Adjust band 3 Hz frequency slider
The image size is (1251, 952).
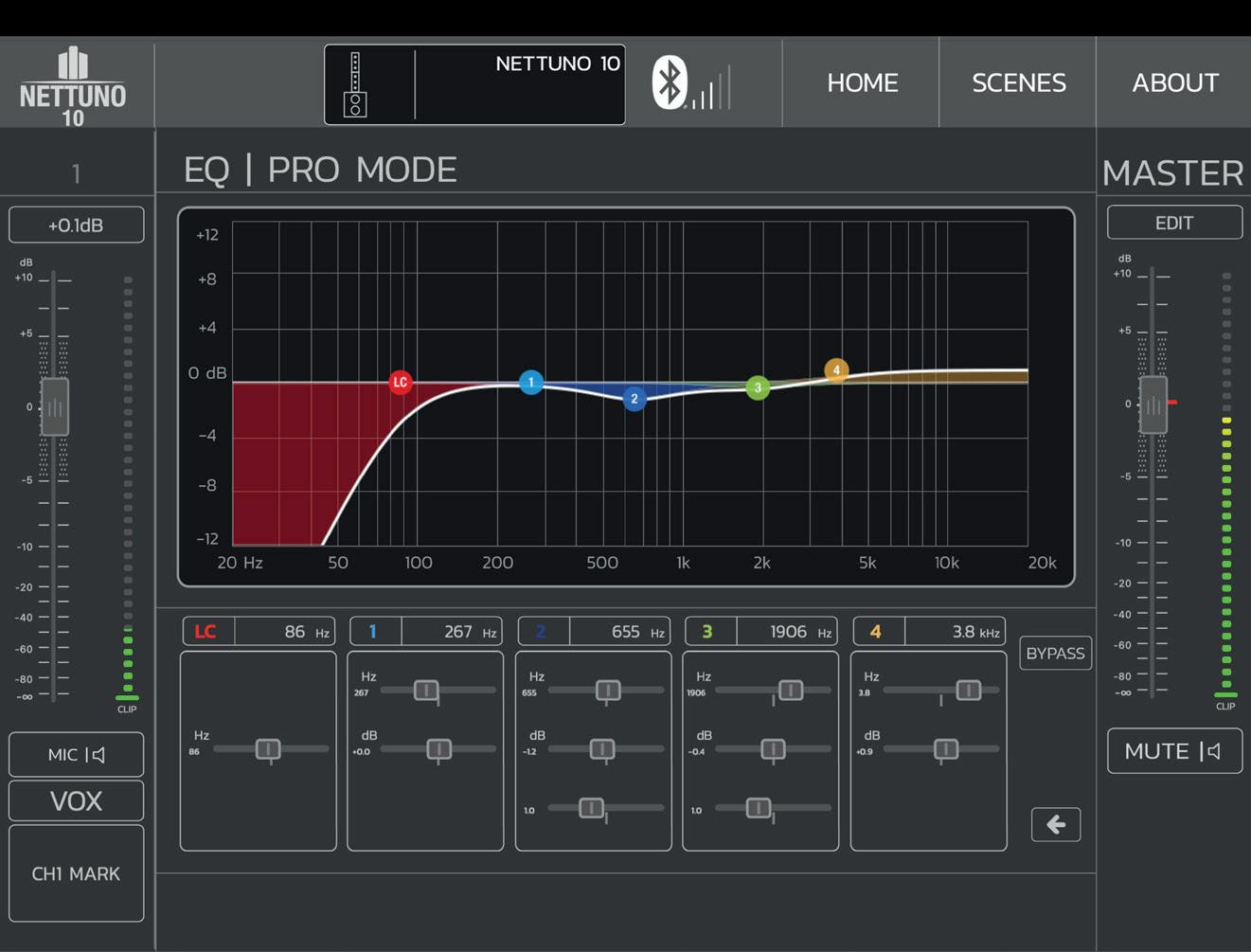click(791, 691)
